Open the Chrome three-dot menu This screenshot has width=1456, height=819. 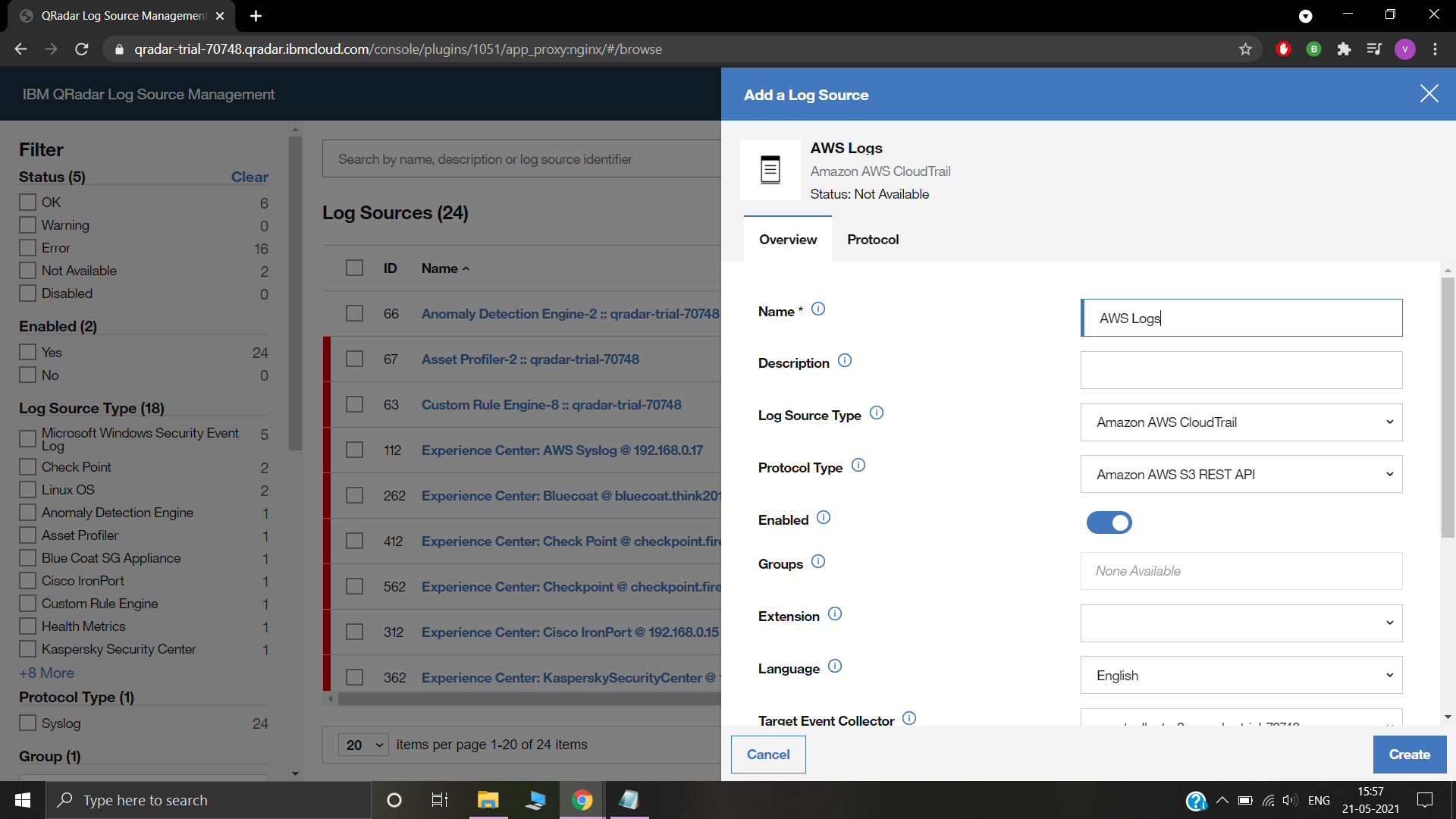click(1435, 49)
